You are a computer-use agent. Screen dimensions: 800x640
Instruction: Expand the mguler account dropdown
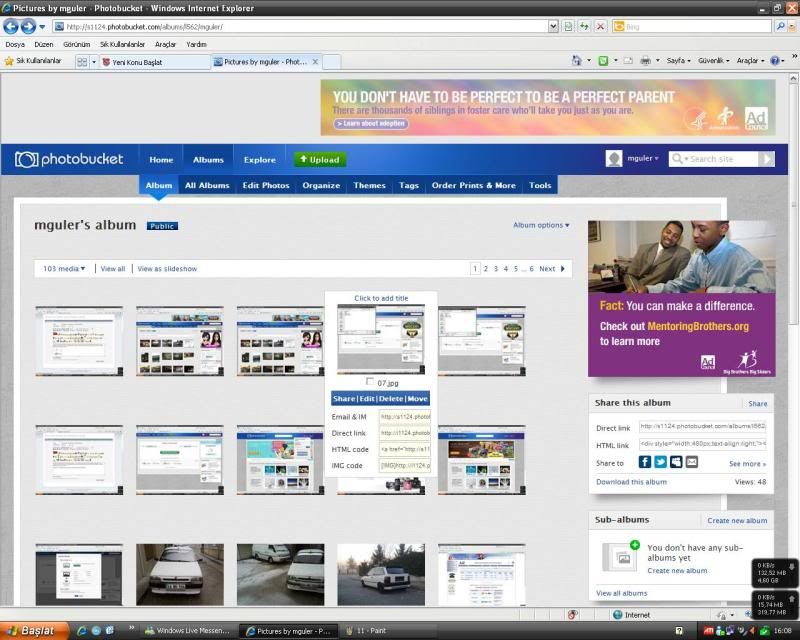click(642, 159)
